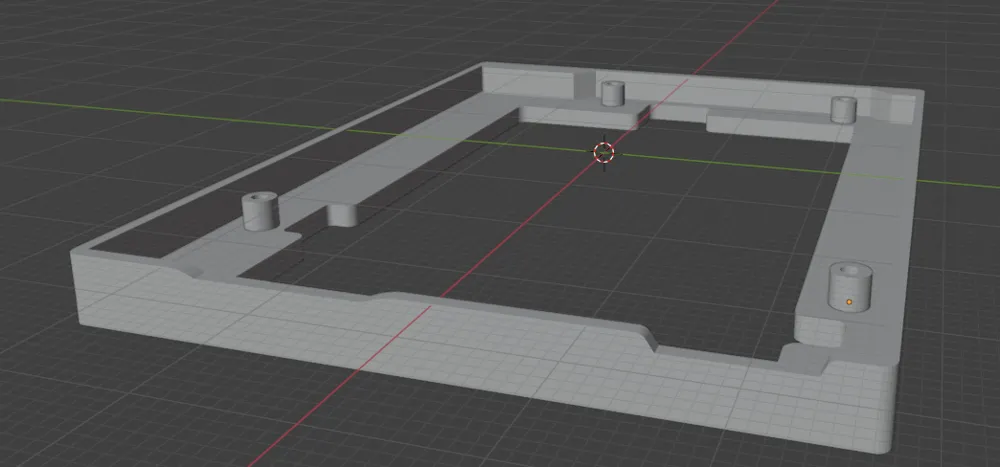Viewport: 1000px width, 467px height.
Task: Select the right rail's flat top surface
Action: [870, 200]
